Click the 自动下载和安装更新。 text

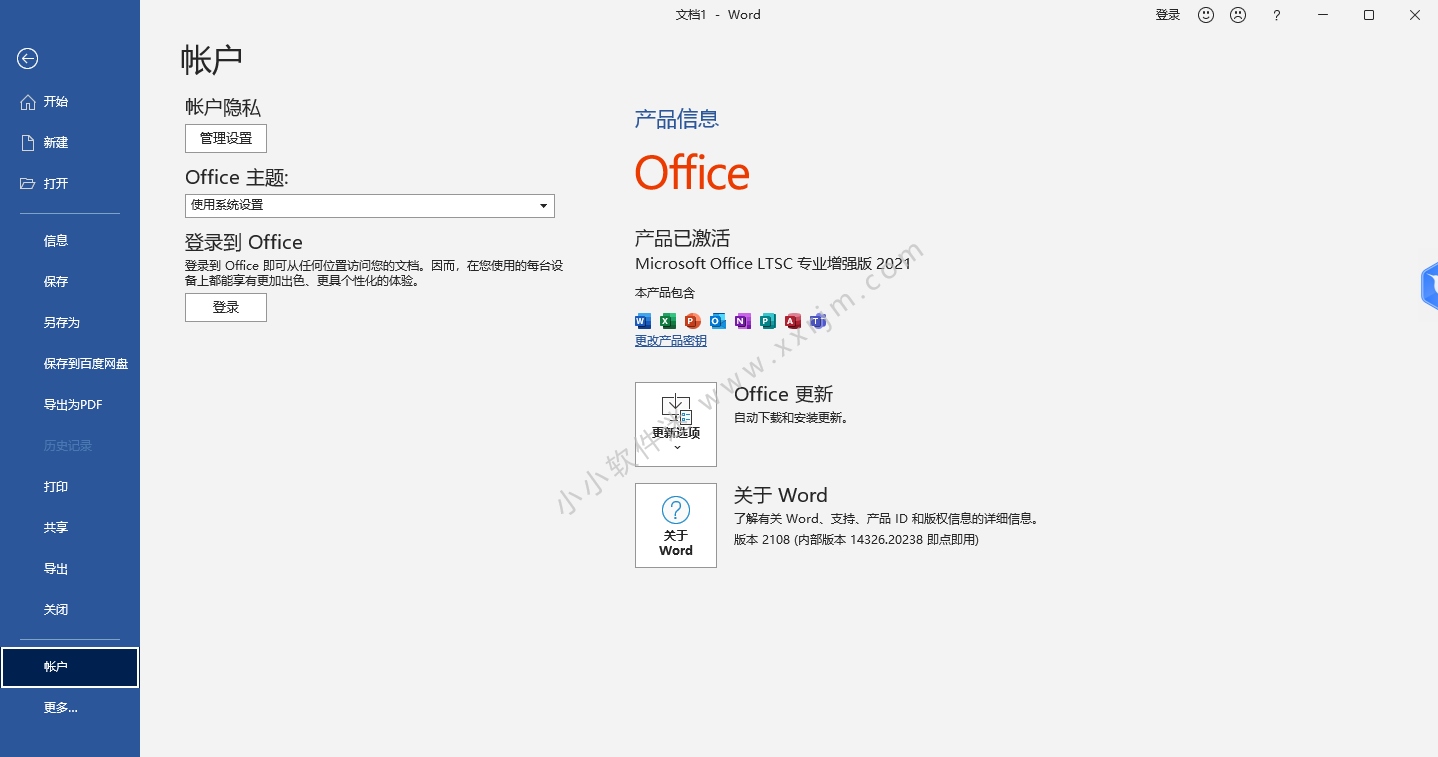pos(792,418)
